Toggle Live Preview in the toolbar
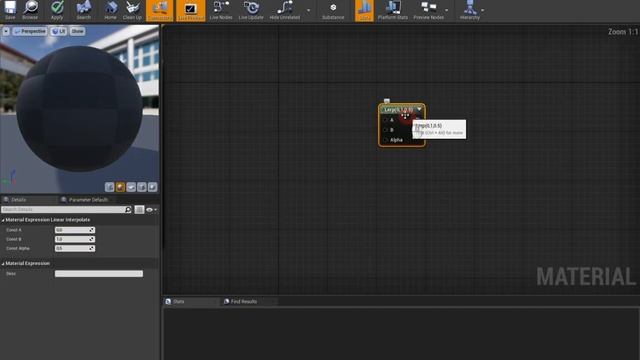Image resolution: width=640 pixels, height=360 pixels. [x=191, y=10]
